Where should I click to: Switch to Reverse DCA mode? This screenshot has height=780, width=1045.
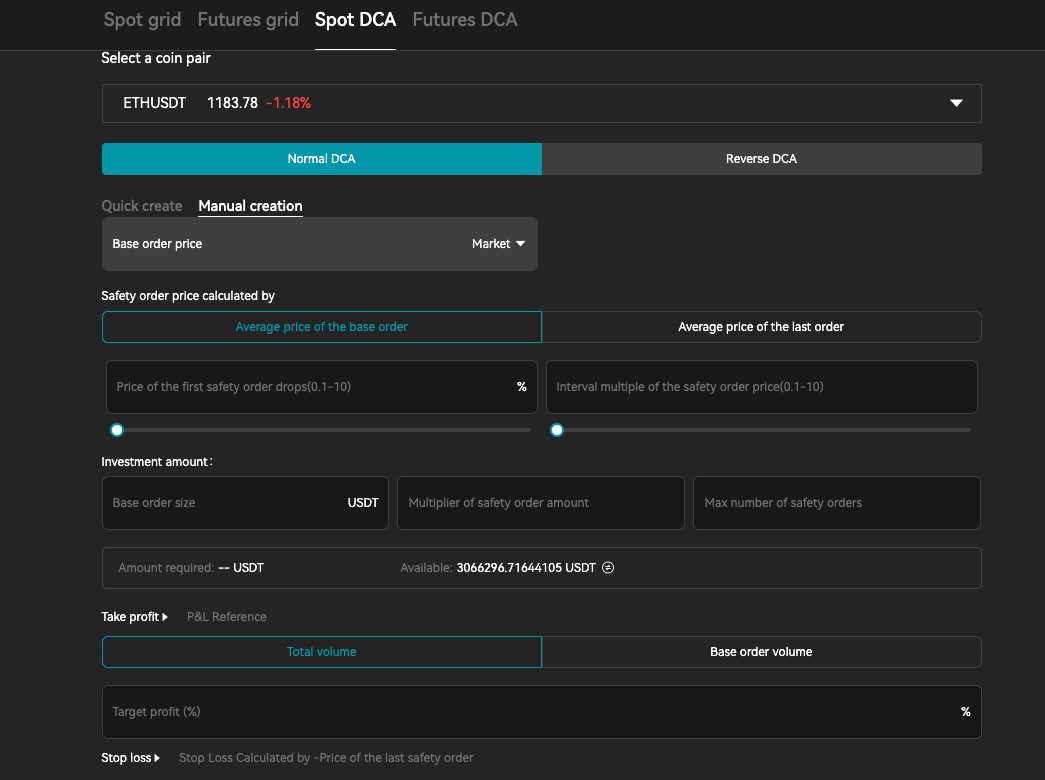coord(761,159)
